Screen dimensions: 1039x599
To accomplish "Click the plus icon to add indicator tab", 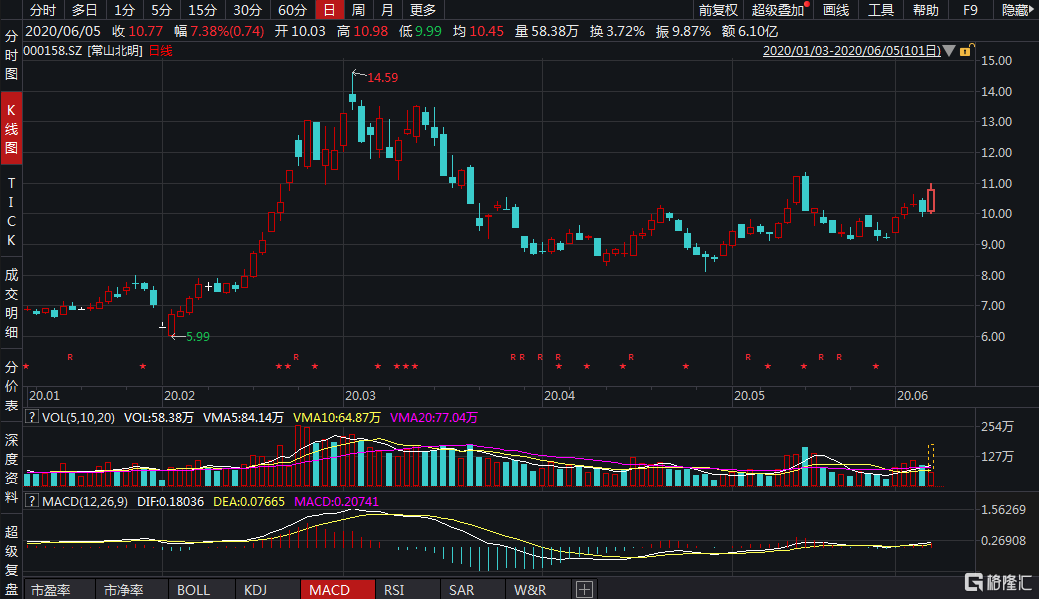I will pyautogui.click(x=584, y=589).
